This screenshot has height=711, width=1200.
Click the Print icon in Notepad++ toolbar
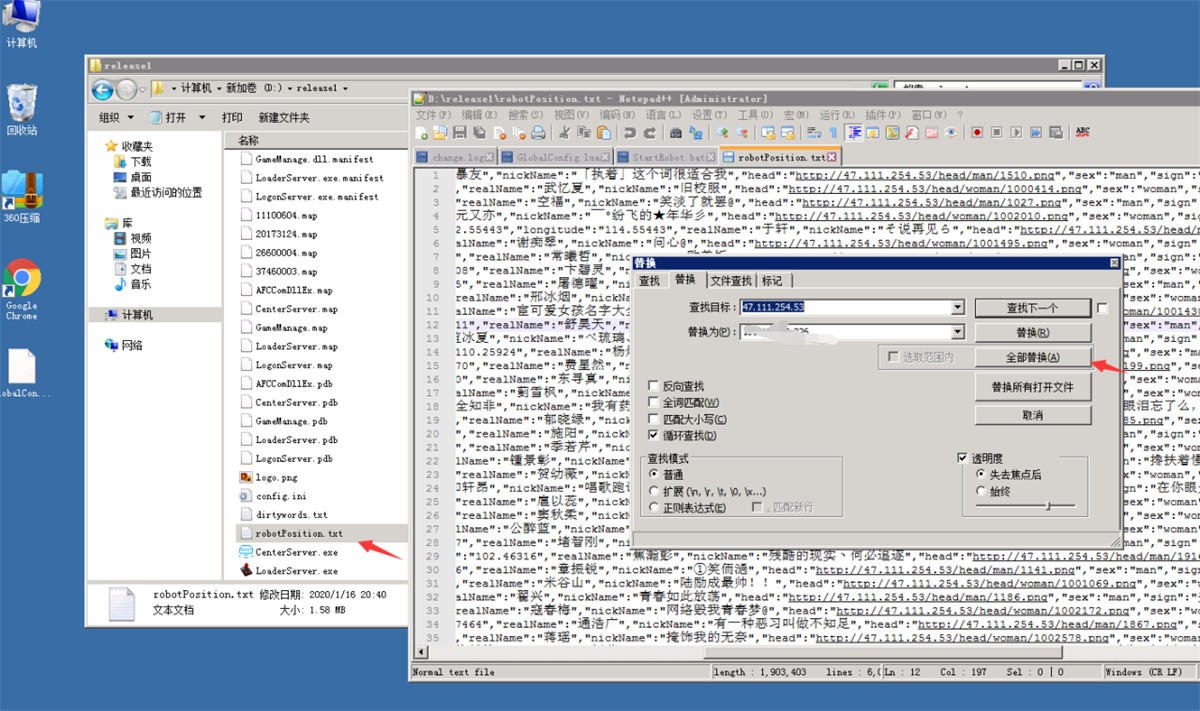click(538, 132)
